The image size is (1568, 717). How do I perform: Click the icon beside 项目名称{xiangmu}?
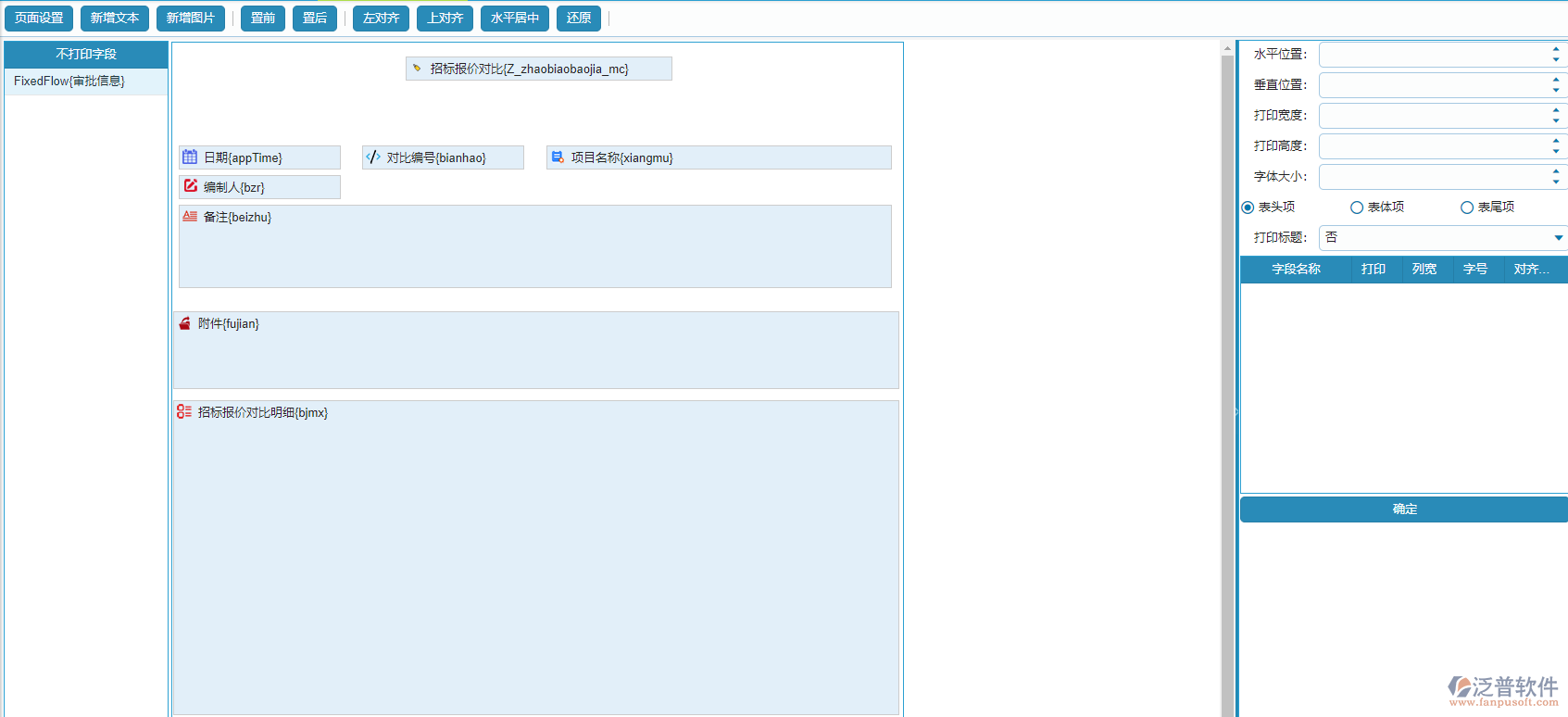point(558,157)
